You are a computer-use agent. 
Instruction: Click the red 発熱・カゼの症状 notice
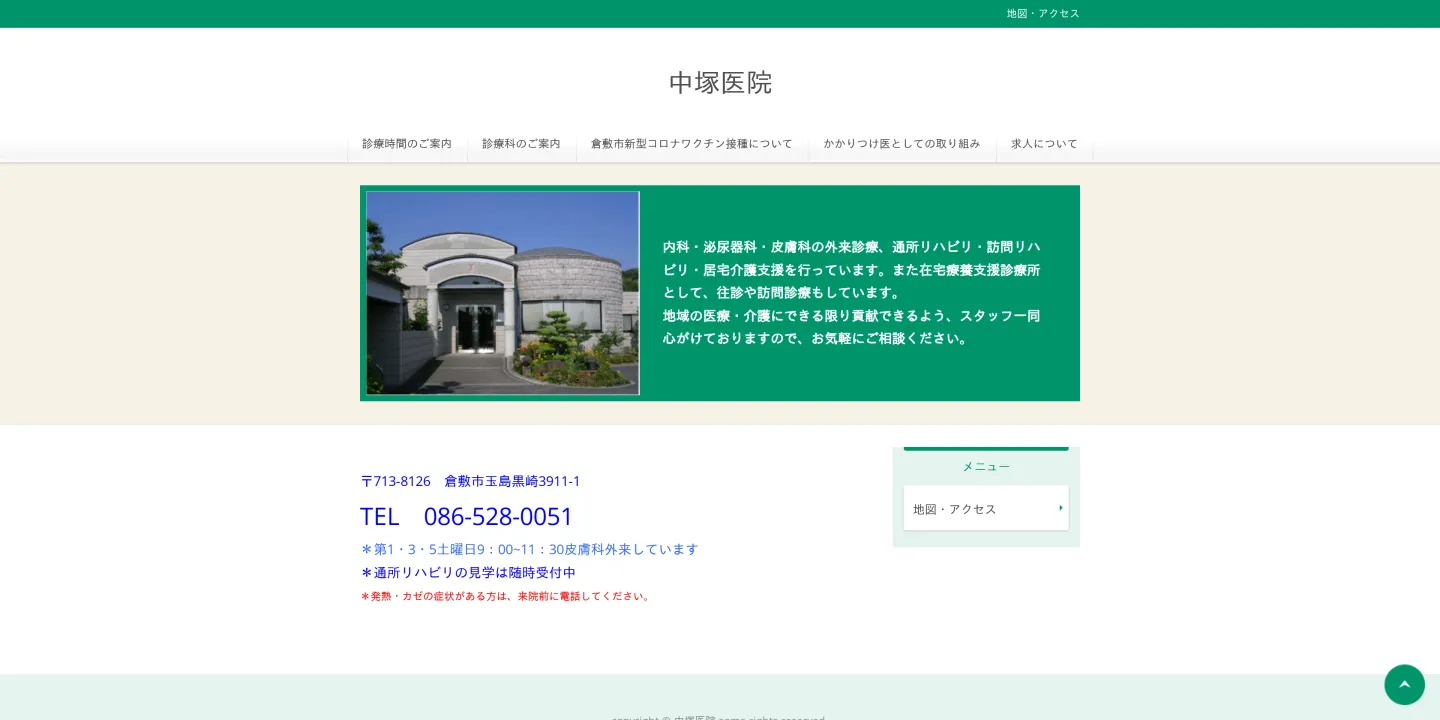coord(506,596)
